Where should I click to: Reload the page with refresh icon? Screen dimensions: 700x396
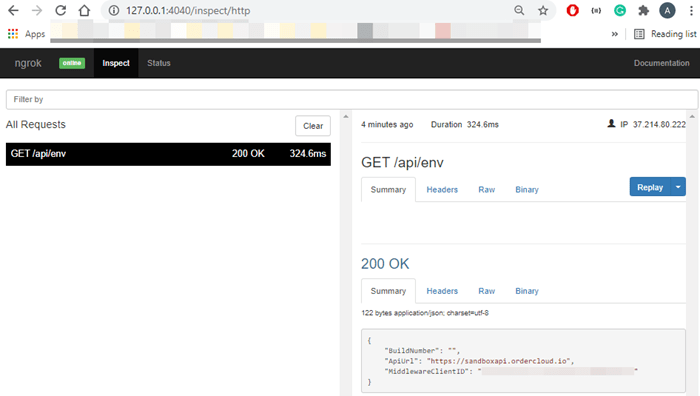point(61,10)
